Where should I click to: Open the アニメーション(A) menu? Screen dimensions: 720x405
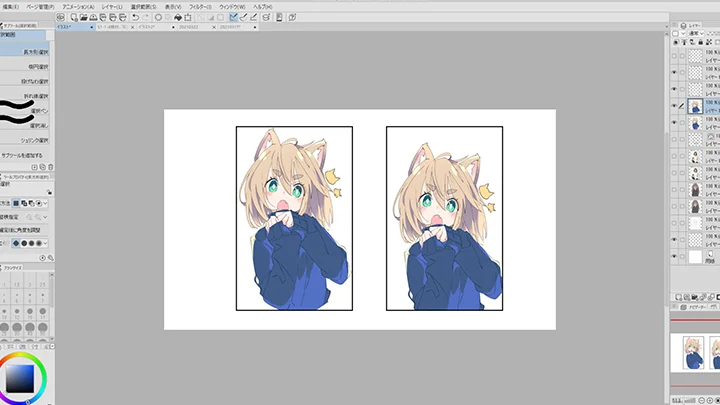click(78, 7)
